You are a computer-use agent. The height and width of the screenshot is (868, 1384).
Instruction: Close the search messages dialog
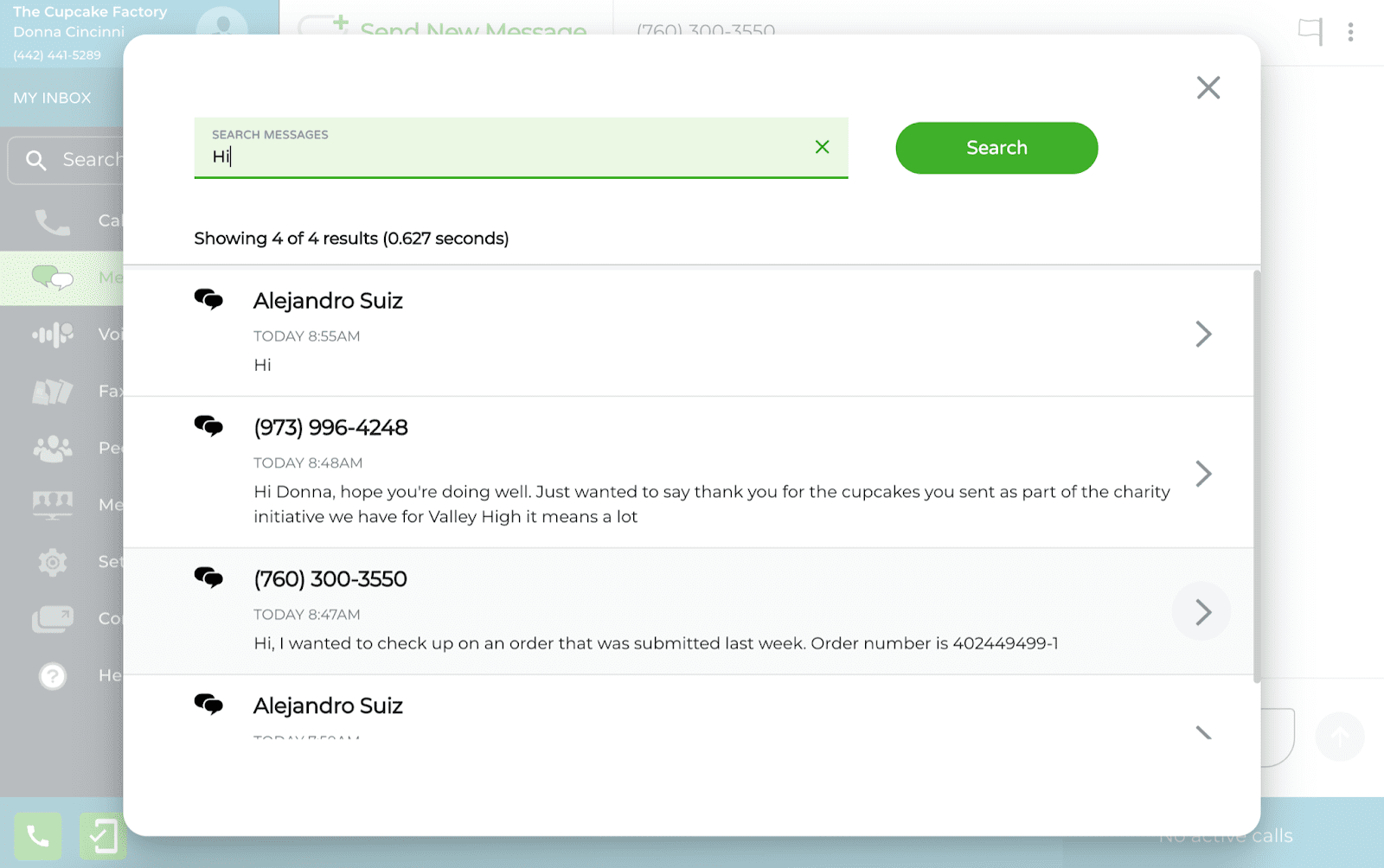point(1208,87)
